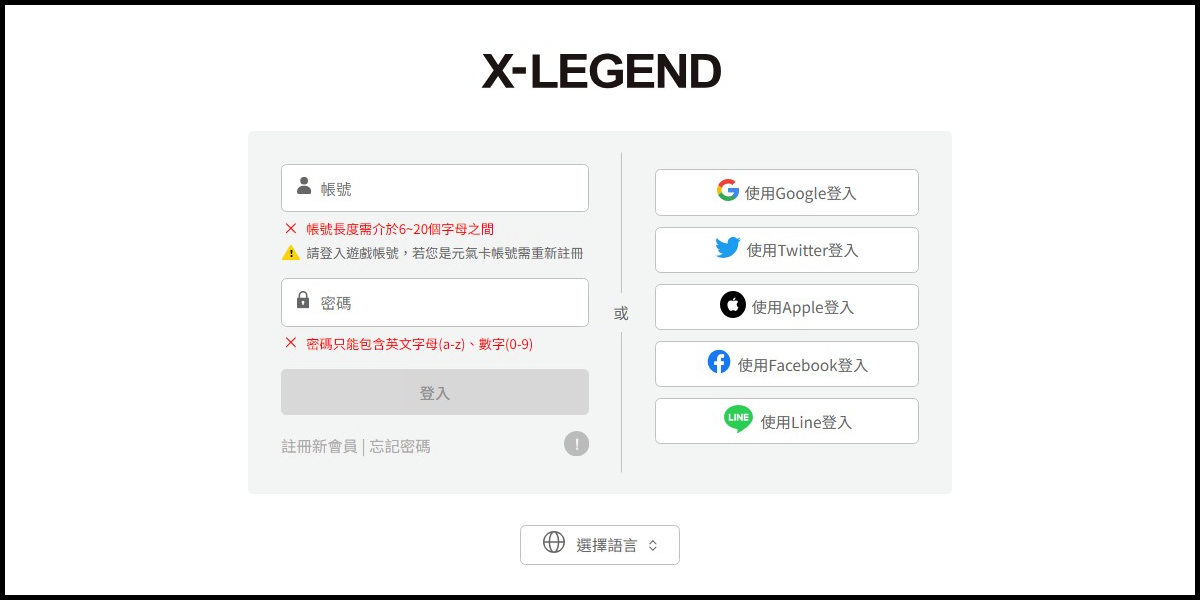Click the Twitter bird icon
Screen dimensions: 1200x600
[728, 248]
